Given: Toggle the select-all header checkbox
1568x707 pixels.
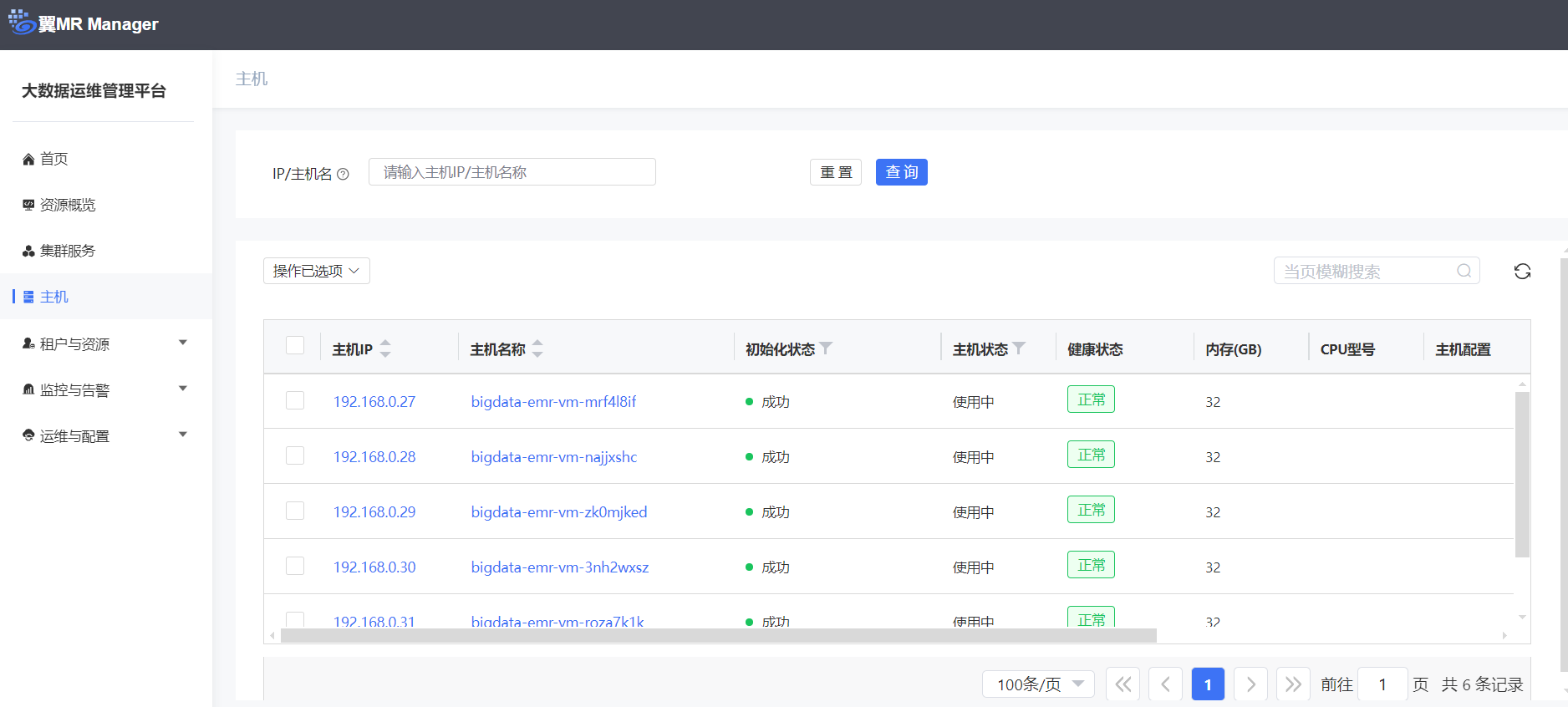Looking at the screenshot, I should [295, 345].
